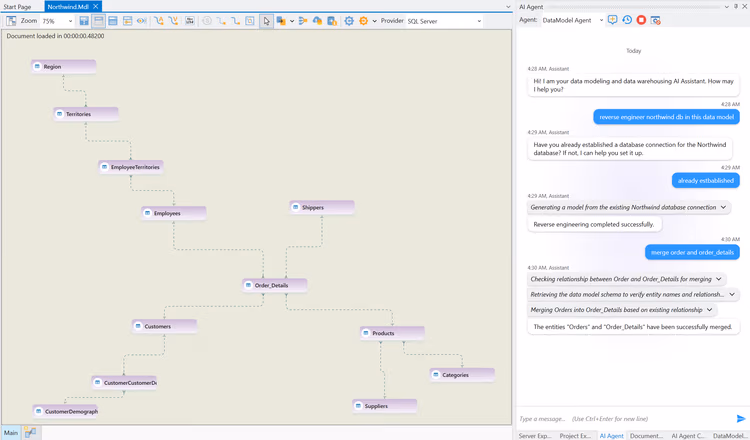Click the blue-orange entities icon
This screenshot has height=440, width=750.
click(x=281, y=21)
